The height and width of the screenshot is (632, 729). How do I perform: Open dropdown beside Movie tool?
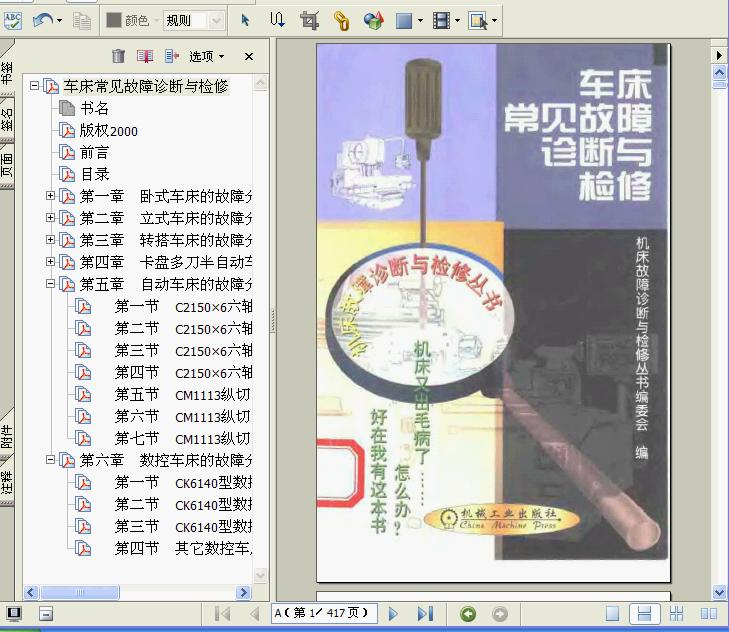click(x=457, y=20)
